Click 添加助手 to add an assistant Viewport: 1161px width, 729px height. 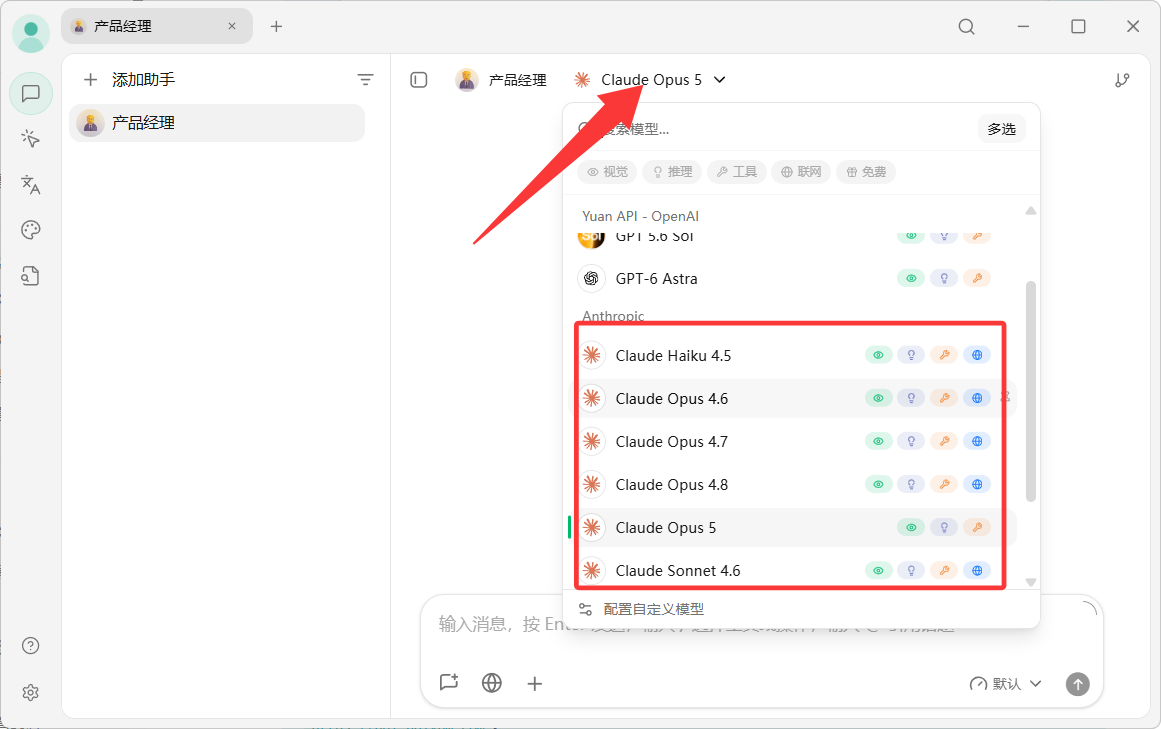pyautogui.click(x=130, y=79)
